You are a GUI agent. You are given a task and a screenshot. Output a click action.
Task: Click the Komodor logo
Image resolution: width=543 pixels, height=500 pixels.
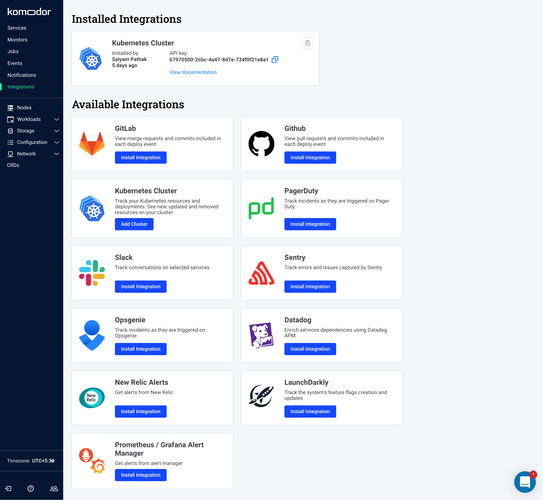point(29,12)
